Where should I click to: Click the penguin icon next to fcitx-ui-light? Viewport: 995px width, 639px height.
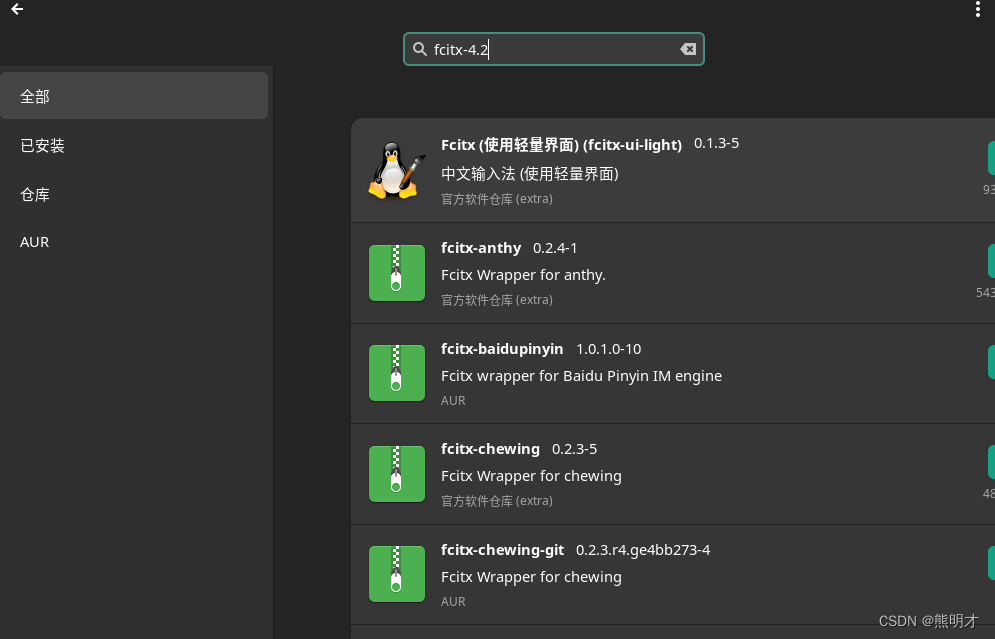[x=396, y=170]
